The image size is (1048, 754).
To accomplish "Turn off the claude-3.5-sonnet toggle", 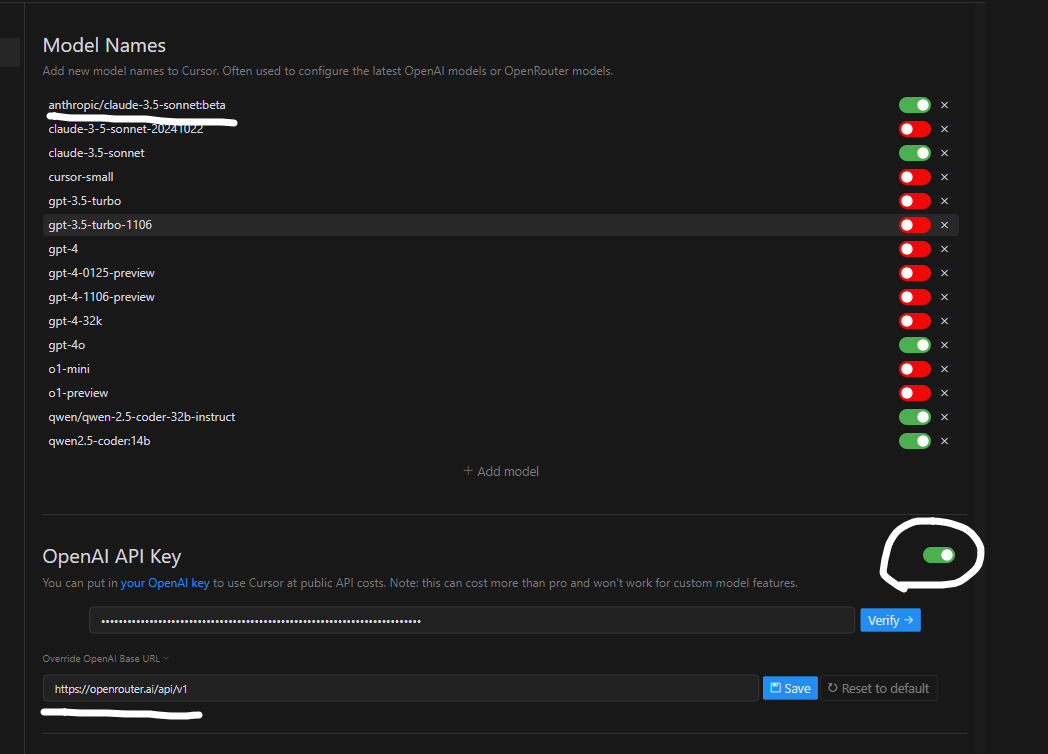I will coord(915,153).
